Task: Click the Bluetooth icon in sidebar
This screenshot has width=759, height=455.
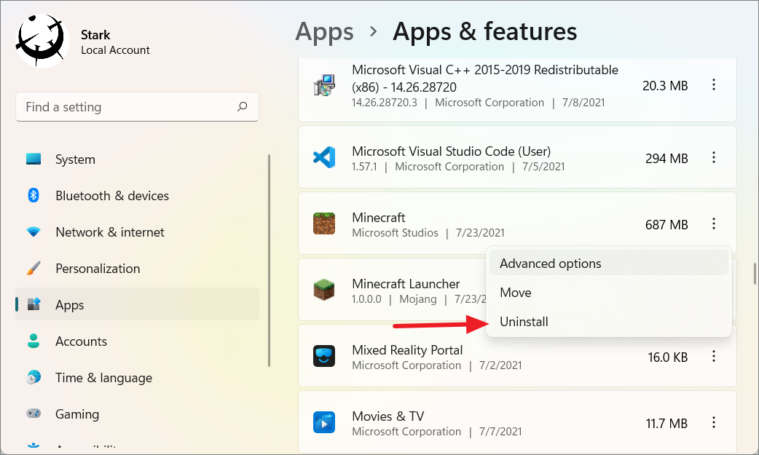Action: tap(33, 195)
